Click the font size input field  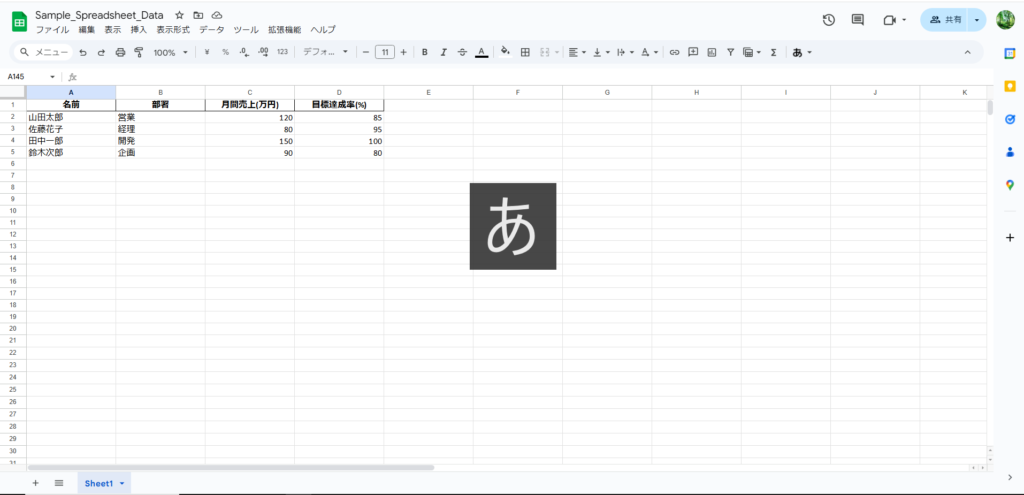384,52
